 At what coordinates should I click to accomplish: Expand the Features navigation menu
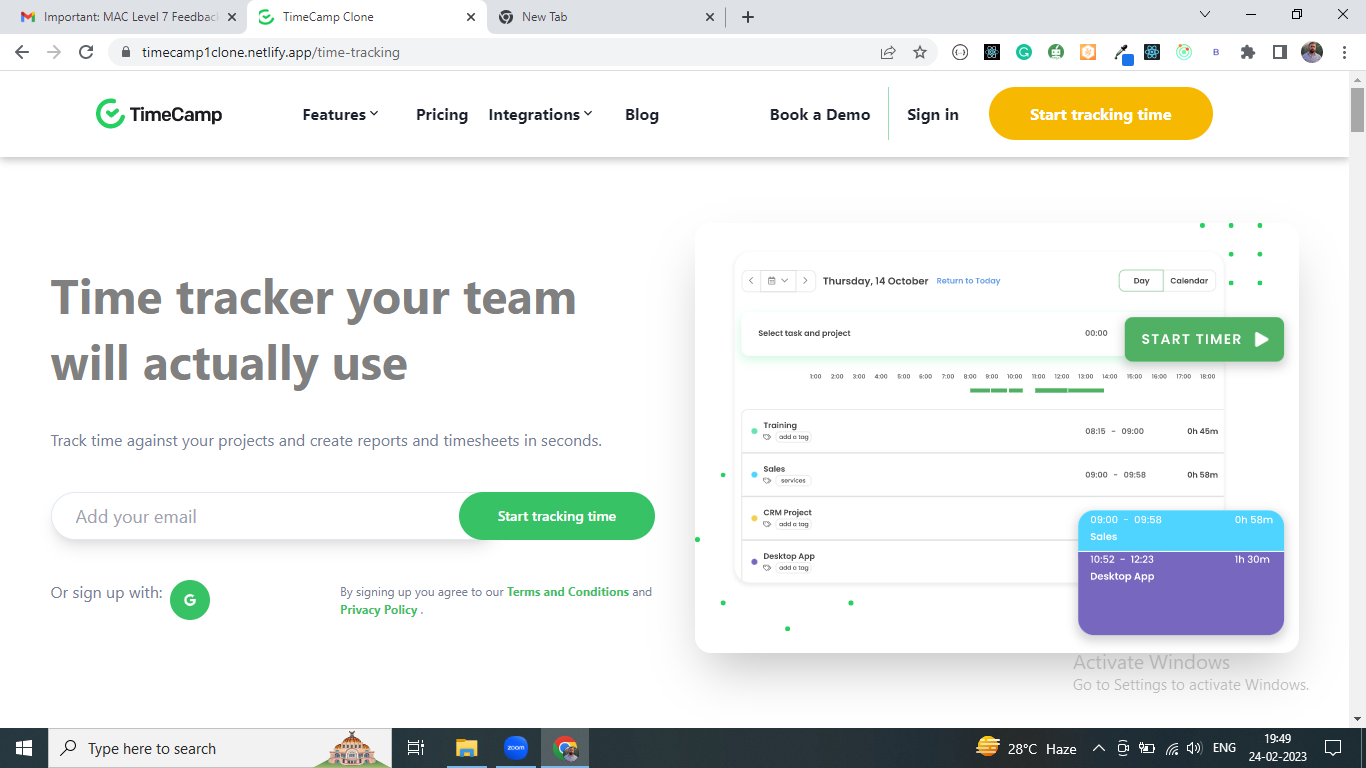pyautogui.click(x=340, y=114)
